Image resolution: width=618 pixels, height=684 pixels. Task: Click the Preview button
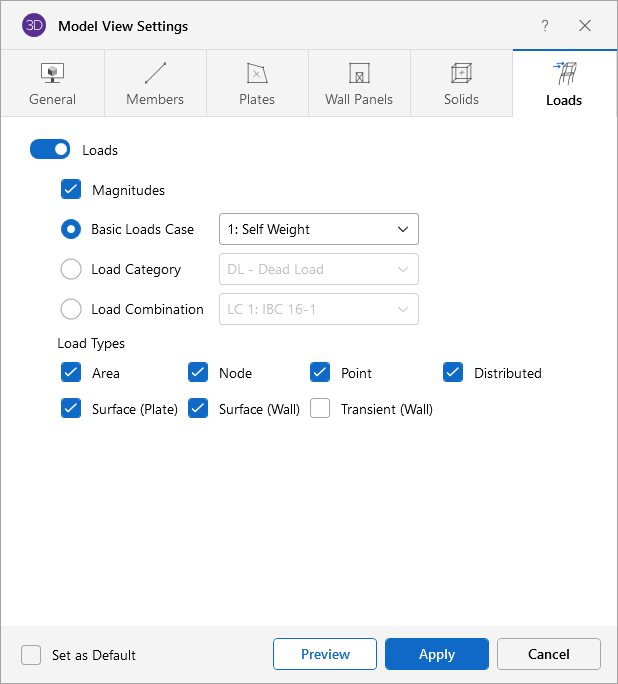(x=325, y=654)
